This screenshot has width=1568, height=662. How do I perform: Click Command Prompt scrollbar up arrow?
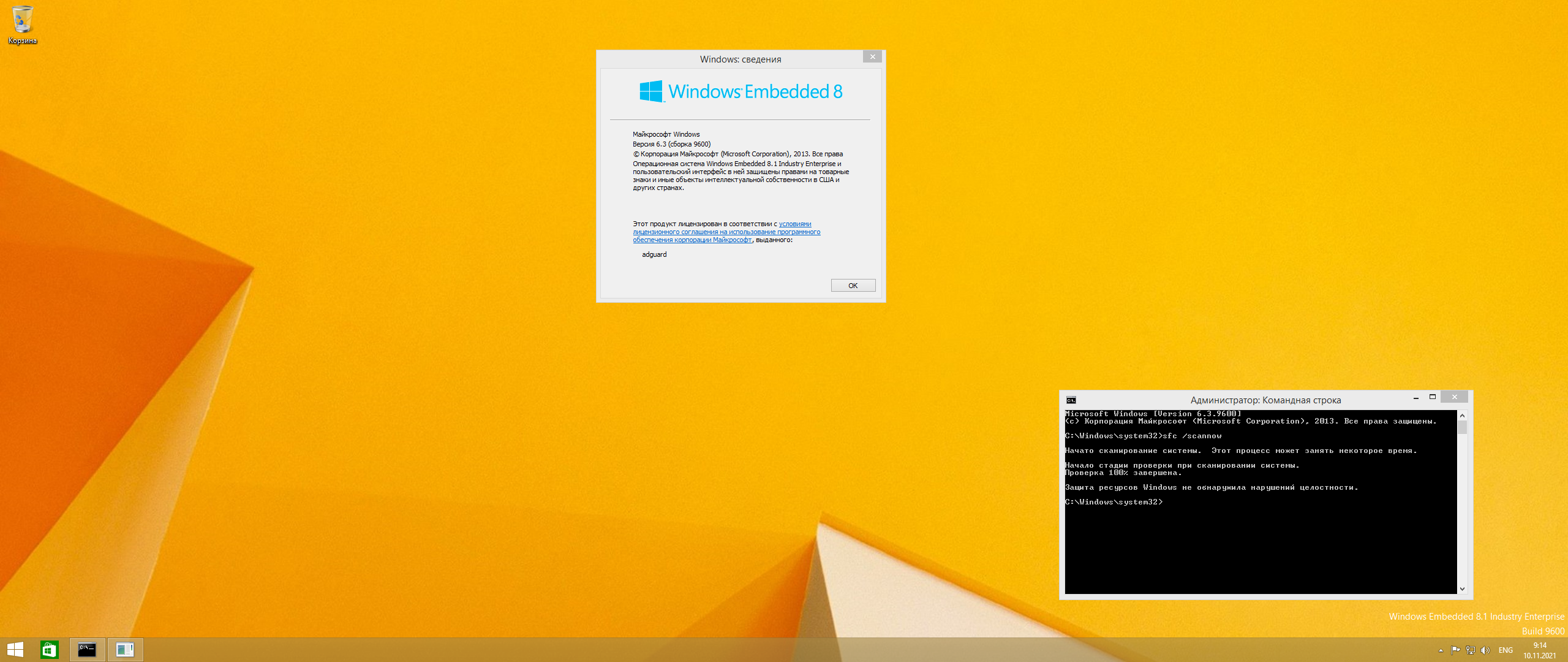(1463, 416)
